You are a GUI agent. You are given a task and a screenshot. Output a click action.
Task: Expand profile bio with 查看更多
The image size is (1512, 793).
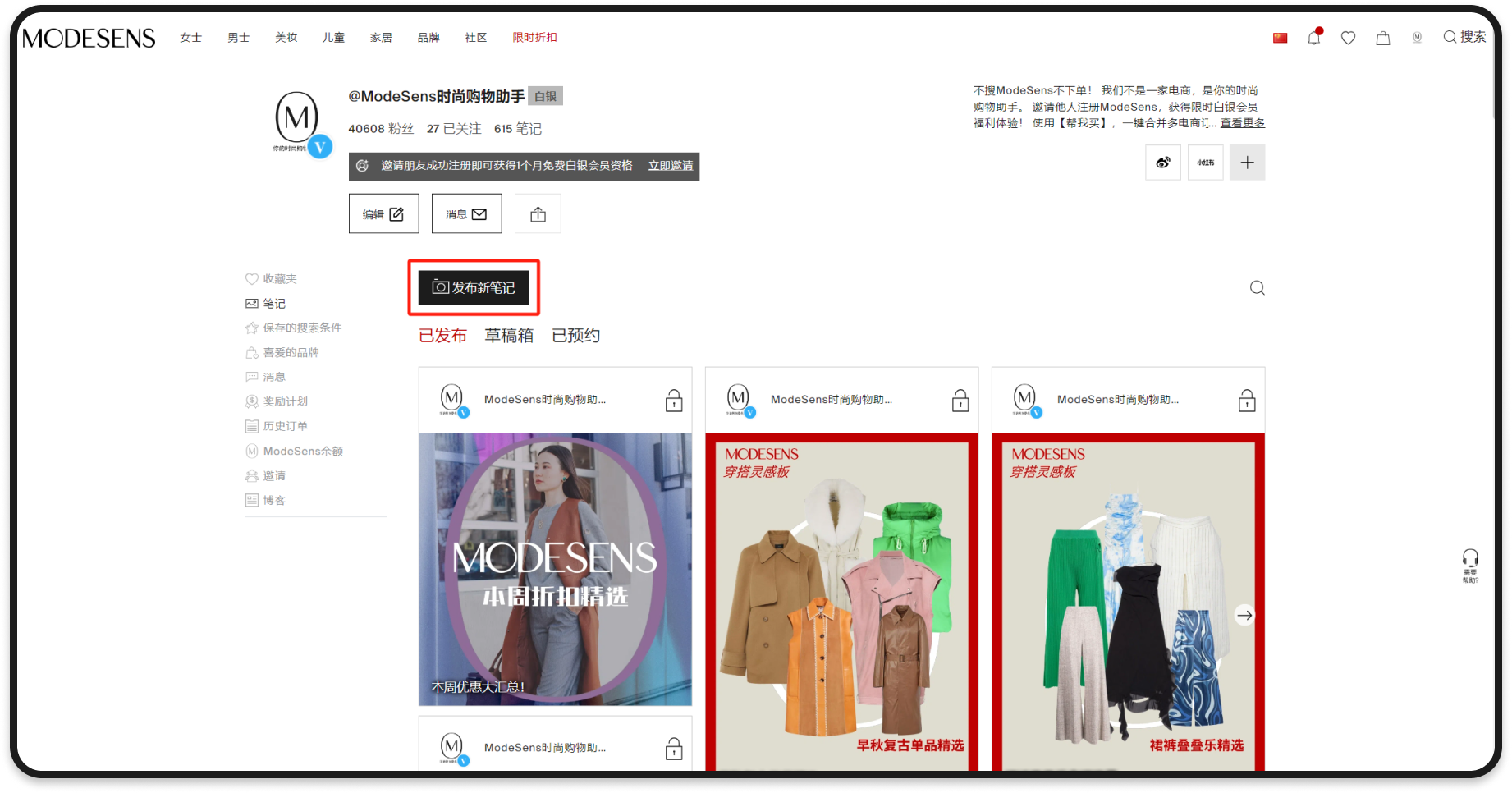pos(1242,123)
